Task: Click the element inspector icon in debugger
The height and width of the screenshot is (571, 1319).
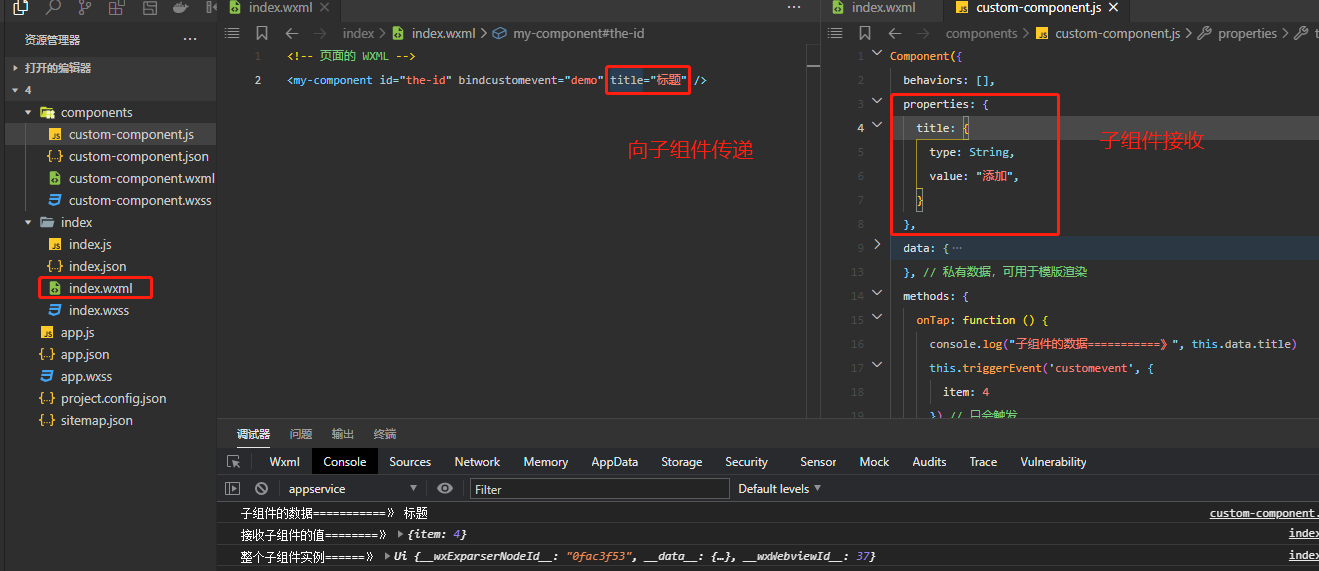Action: click(233, 462)
